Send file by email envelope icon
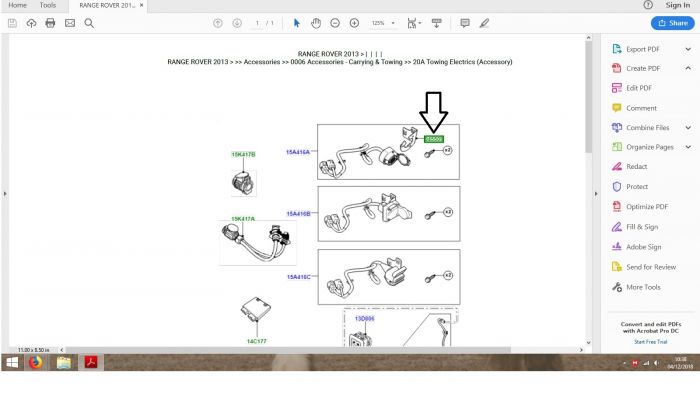The width and height of the screenshot is (700, 393). [70, 23]
